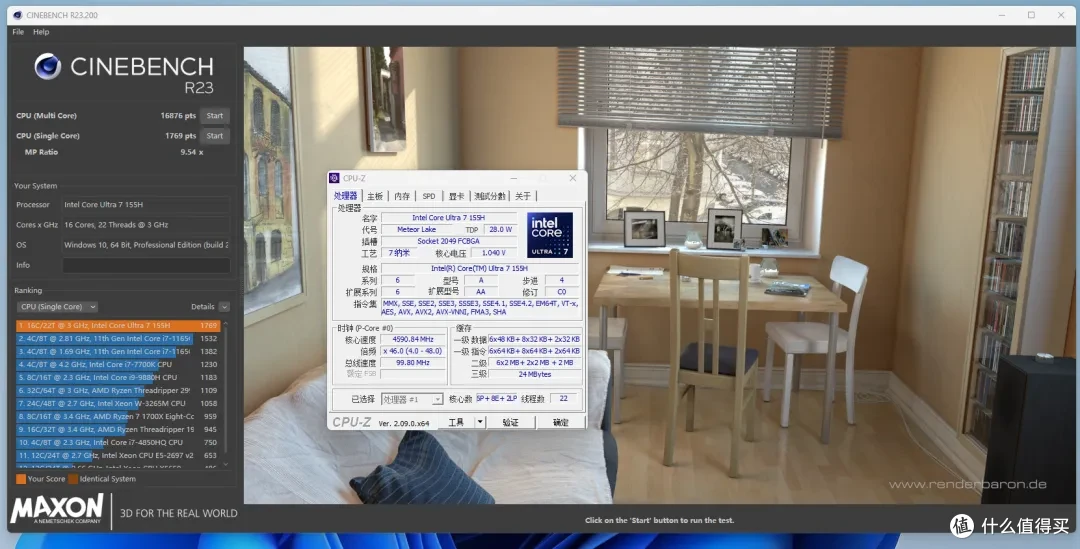The height and width of the screenshot is (549, 1080).
Task: Select ranking row 16C/32T AMD Ryzen Threadripper
Action: point(118,429)
